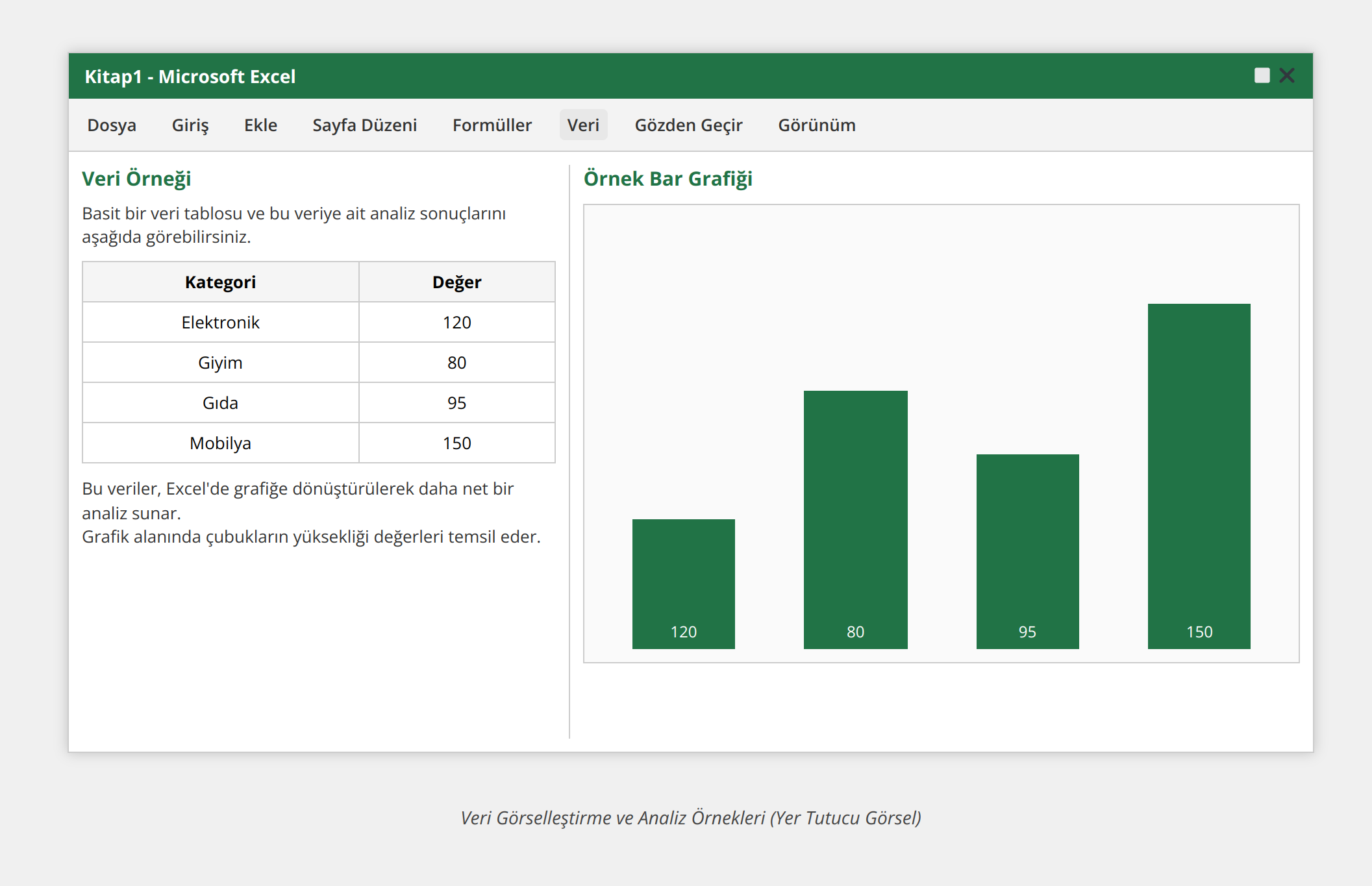Click the Mobilya value 150 cell
The height and width of the screenshot is (886, 1372).
coord(456,443)
